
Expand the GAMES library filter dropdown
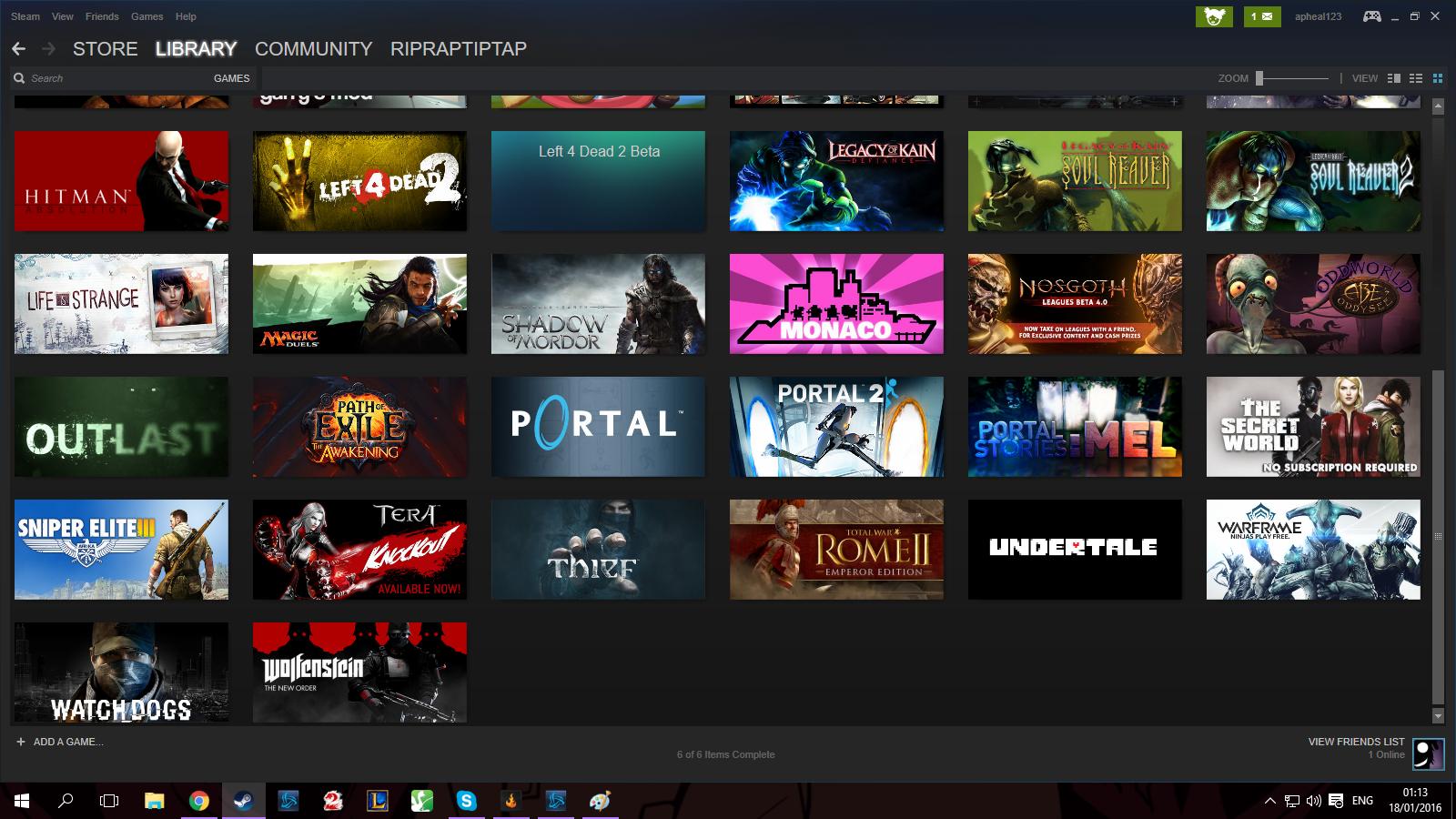point(231,78)
